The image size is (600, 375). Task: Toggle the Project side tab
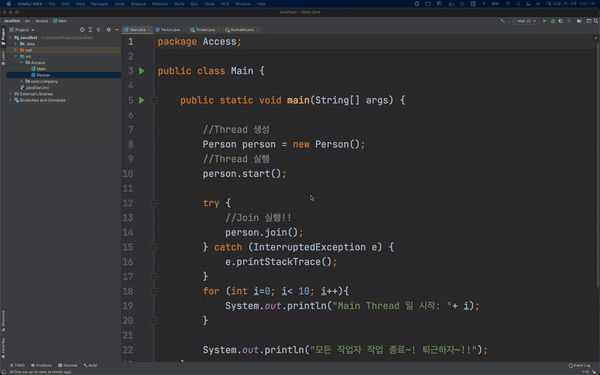3,37
